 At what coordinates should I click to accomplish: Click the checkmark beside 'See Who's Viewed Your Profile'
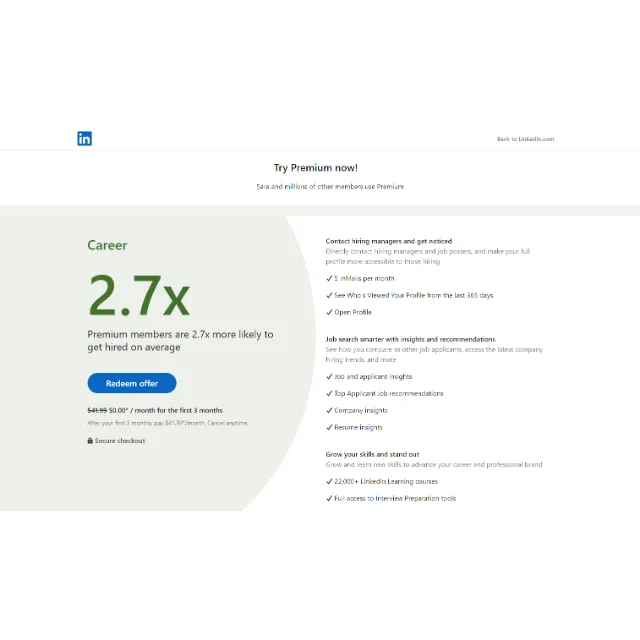click(329, 295)
